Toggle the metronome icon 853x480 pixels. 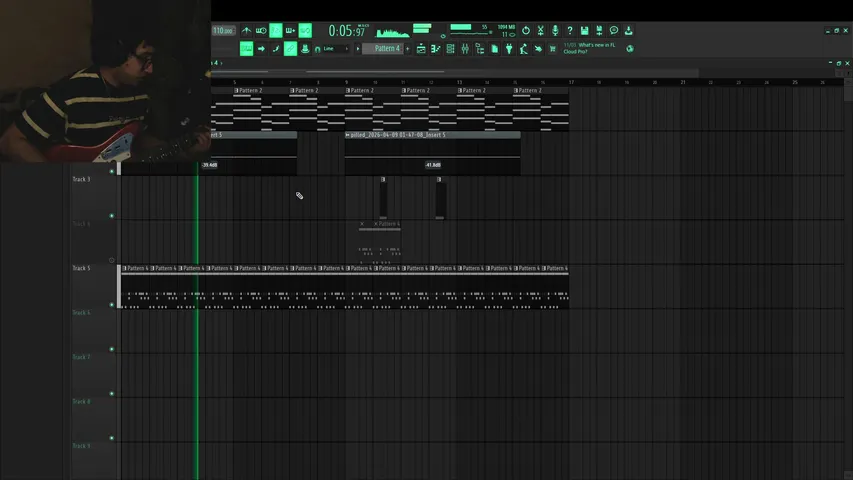(x=246, y=30)
